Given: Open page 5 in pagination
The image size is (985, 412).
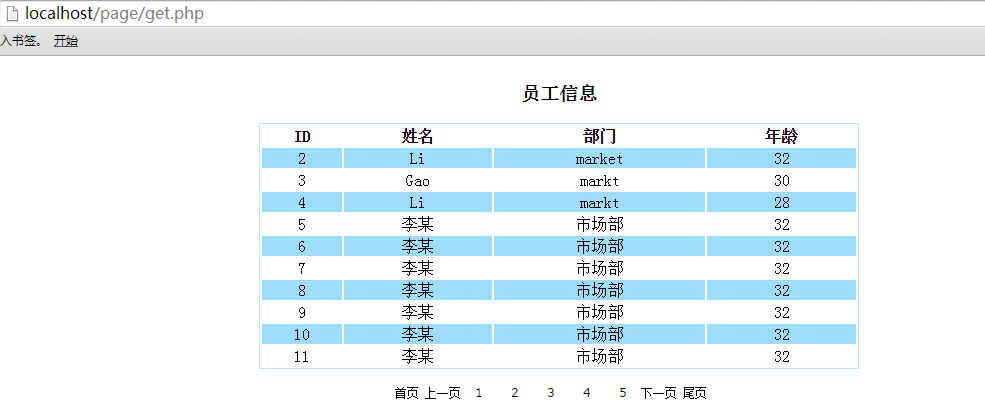Looking at the screenshot, I should point(623,393).
